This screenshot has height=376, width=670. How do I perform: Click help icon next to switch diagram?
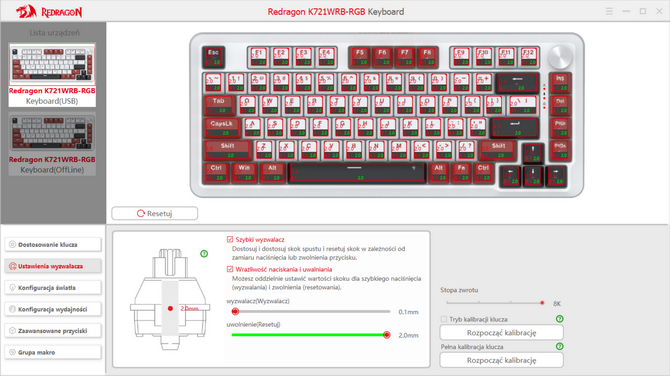204,254
